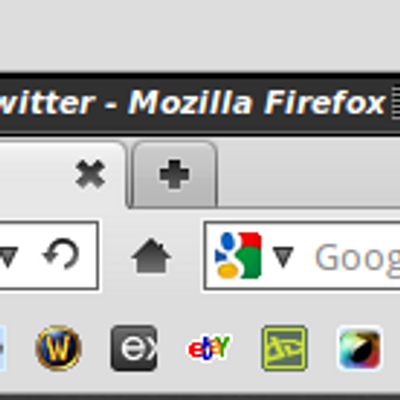Open a new tab with plus button
This screenshot has height=400, width=400.
(174, 174)
